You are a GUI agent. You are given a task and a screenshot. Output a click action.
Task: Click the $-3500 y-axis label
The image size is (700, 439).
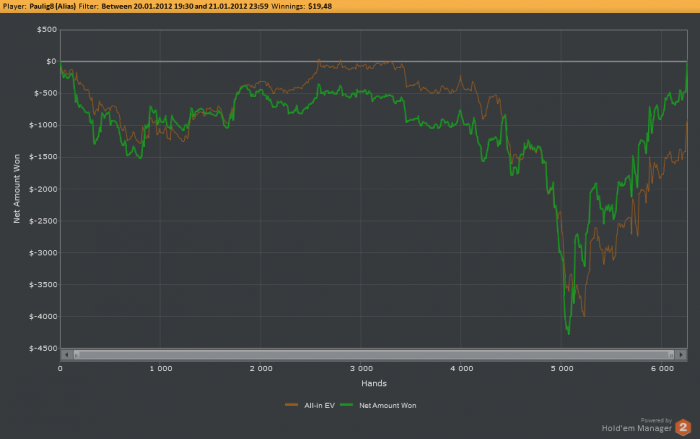tap(43, 284)
